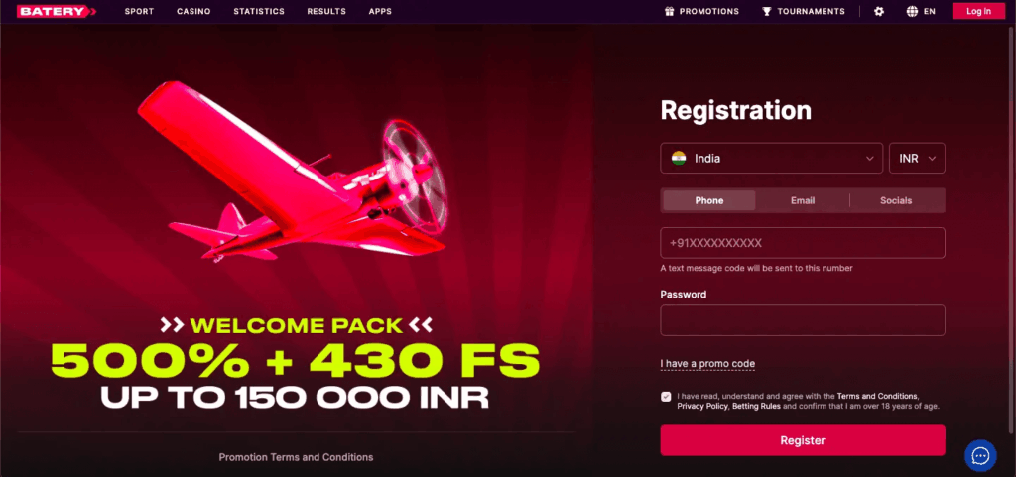The image size is (1016, 477).
Task: Open settings via the gear icon
Action: pyautogui.click(x=879, y=11)
